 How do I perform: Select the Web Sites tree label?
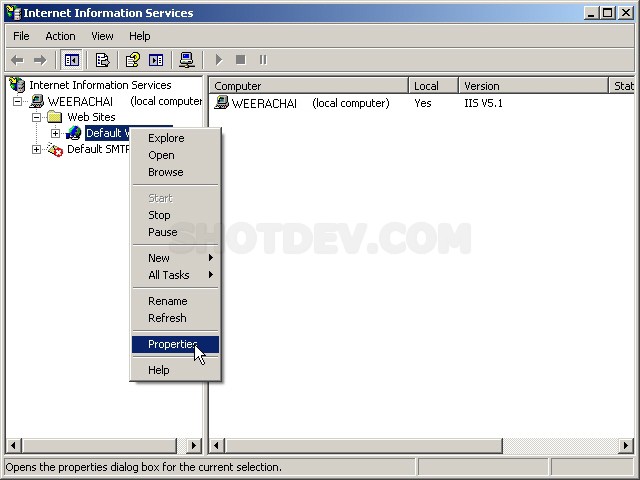(x=91, y=117)
